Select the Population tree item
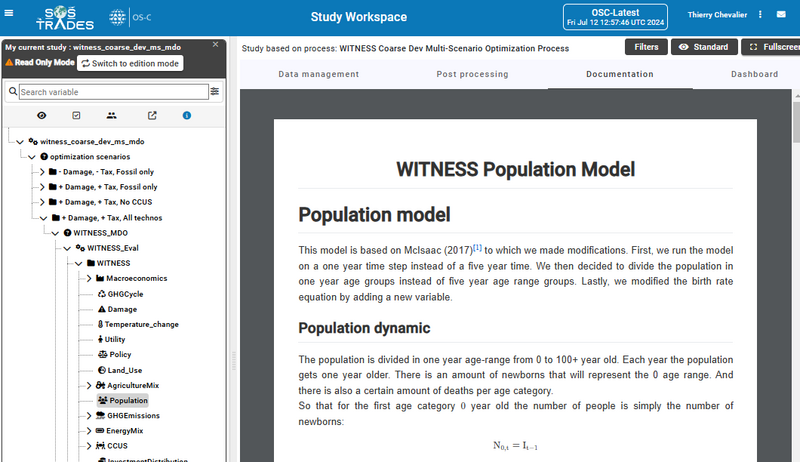Screen dimensions: 800x462 123,400
